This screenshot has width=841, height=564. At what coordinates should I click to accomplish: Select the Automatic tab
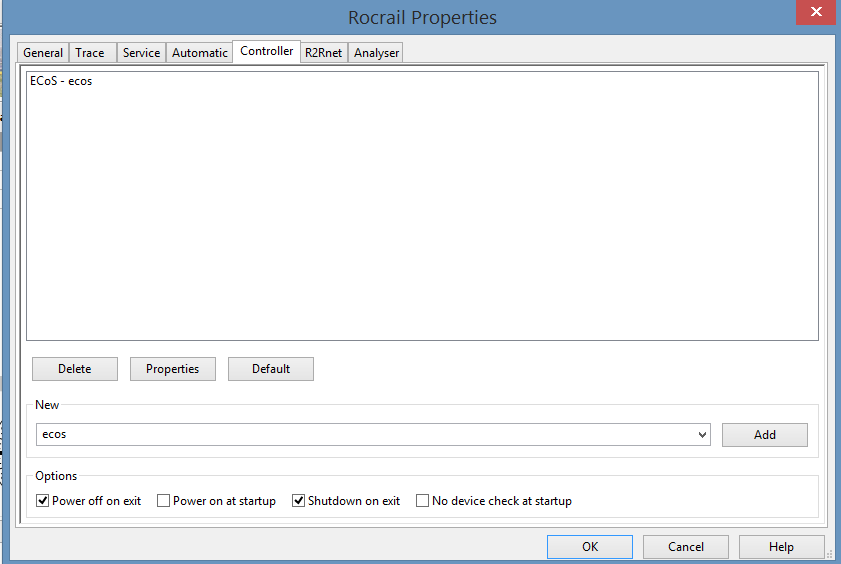pos(200,53)
